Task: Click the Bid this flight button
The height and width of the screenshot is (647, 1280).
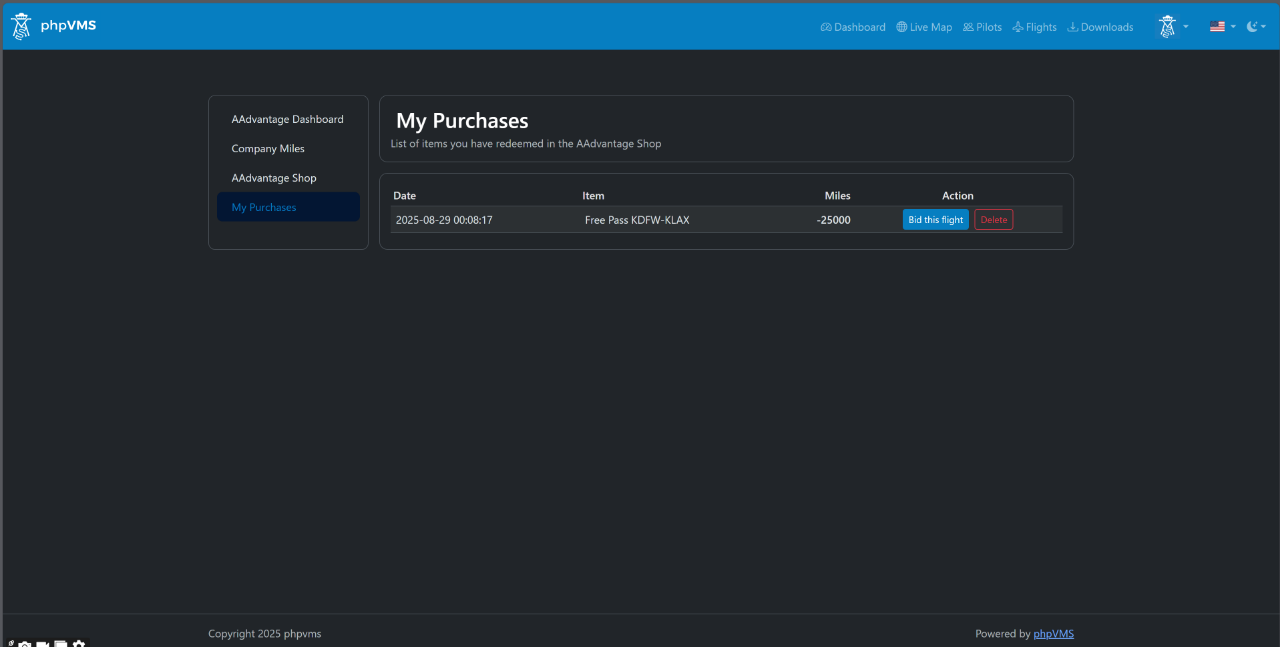Action: pos(935,220)
